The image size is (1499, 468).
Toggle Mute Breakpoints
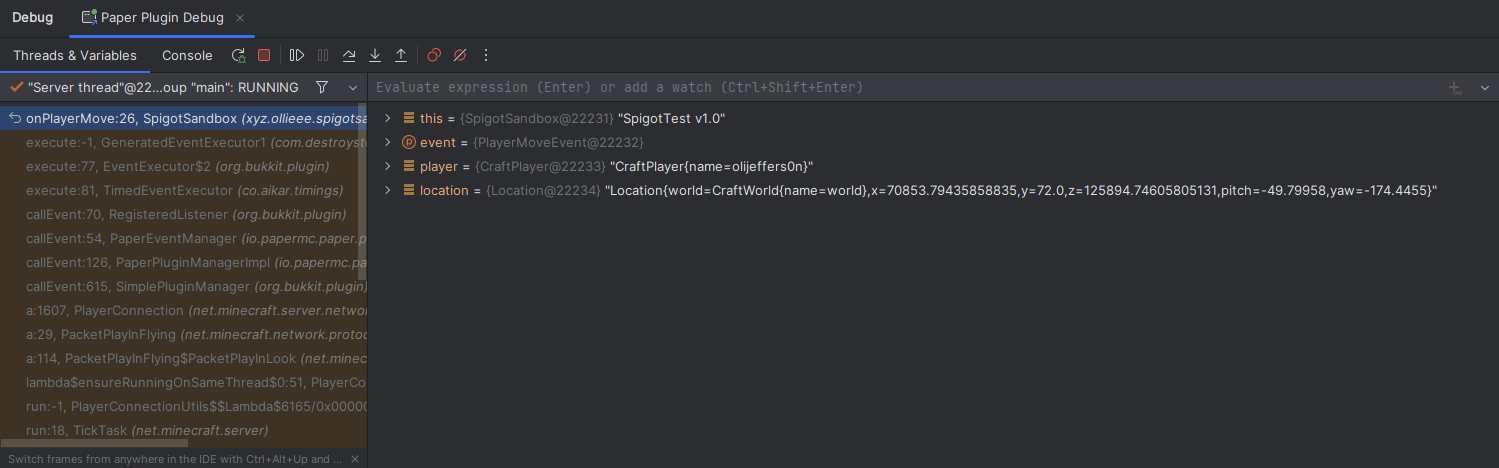(x=460, y=56)
